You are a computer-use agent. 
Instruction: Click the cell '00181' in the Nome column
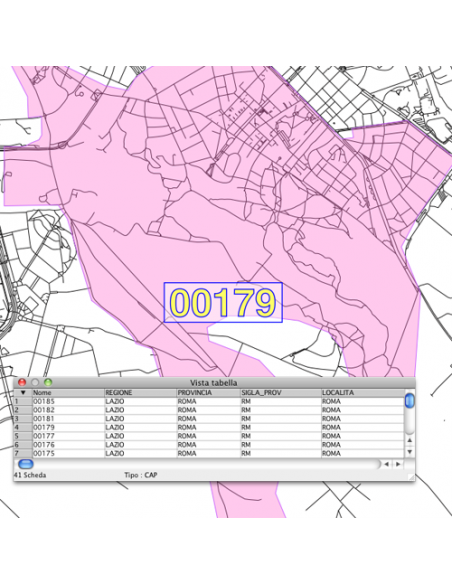(x=68, y=419)
